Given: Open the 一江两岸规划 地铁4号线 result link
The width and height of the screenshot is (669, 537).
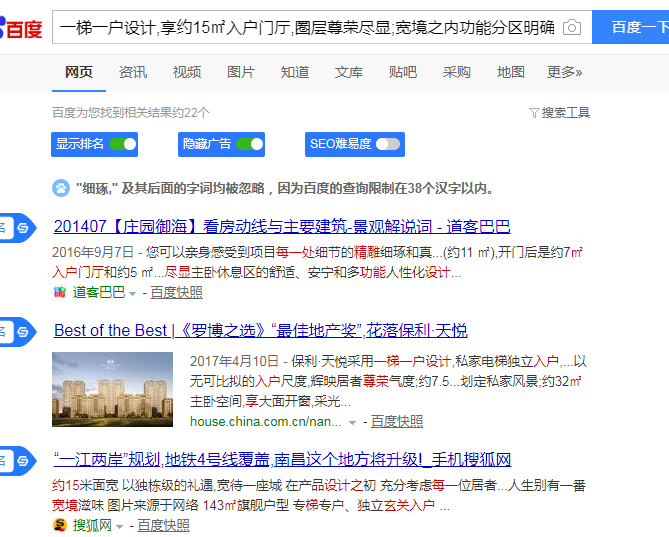Looking at the screenshot, I should [282, 459].
